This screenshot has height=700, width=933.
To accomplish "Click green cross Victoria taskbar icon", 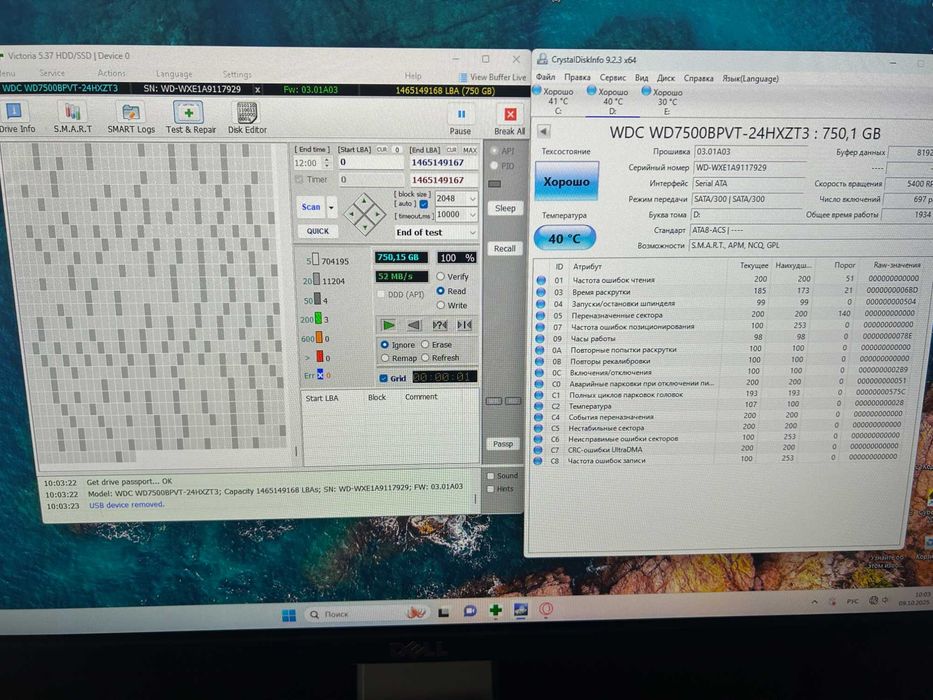I will [x=495, y=610].
